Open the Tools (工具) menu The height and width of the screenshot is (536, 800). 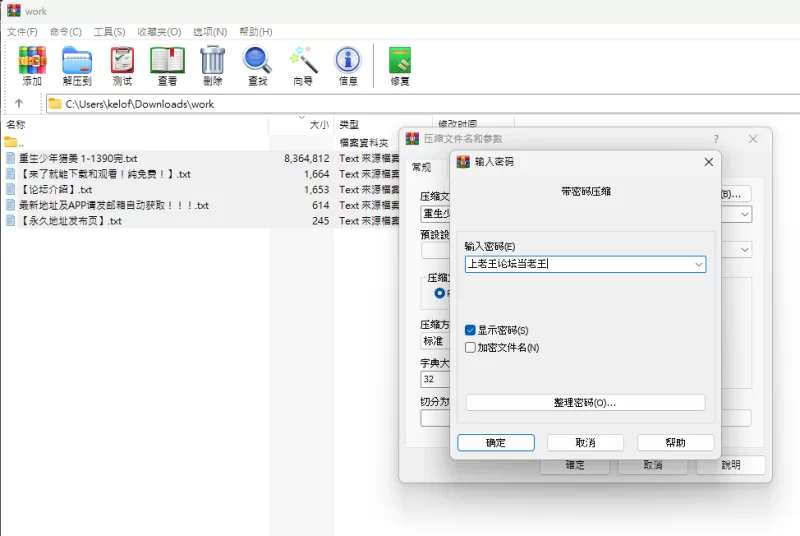(x=109, y=32)
